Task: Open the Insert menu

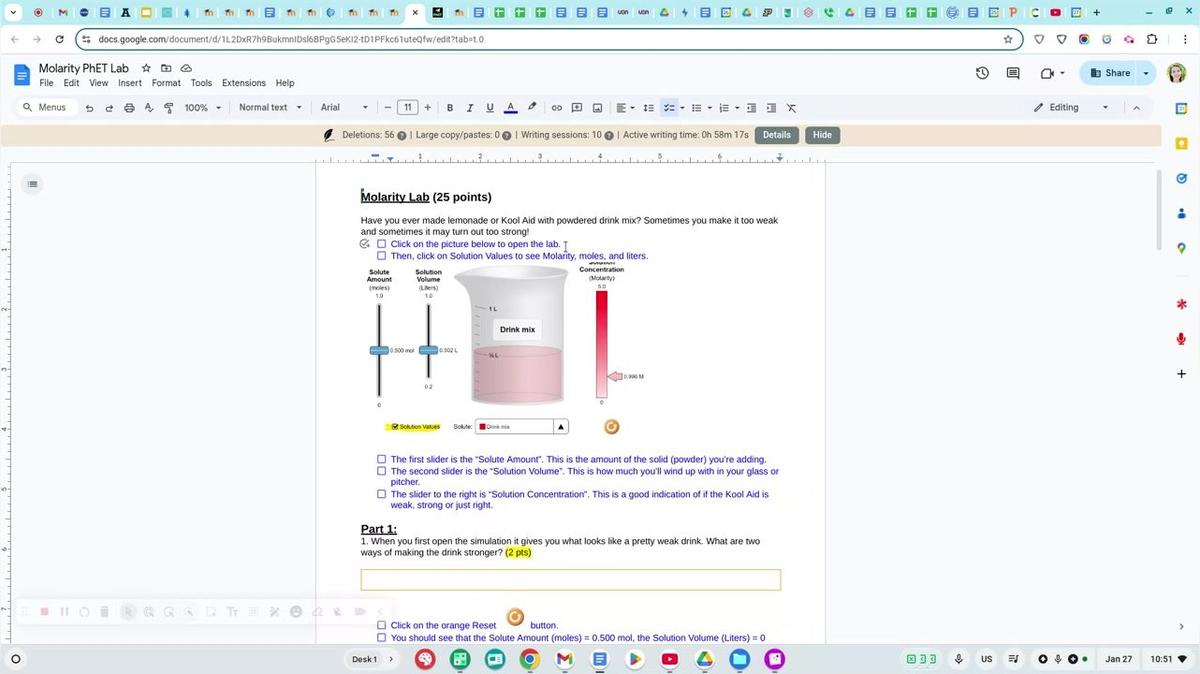Action: click(x=130, y=83)
